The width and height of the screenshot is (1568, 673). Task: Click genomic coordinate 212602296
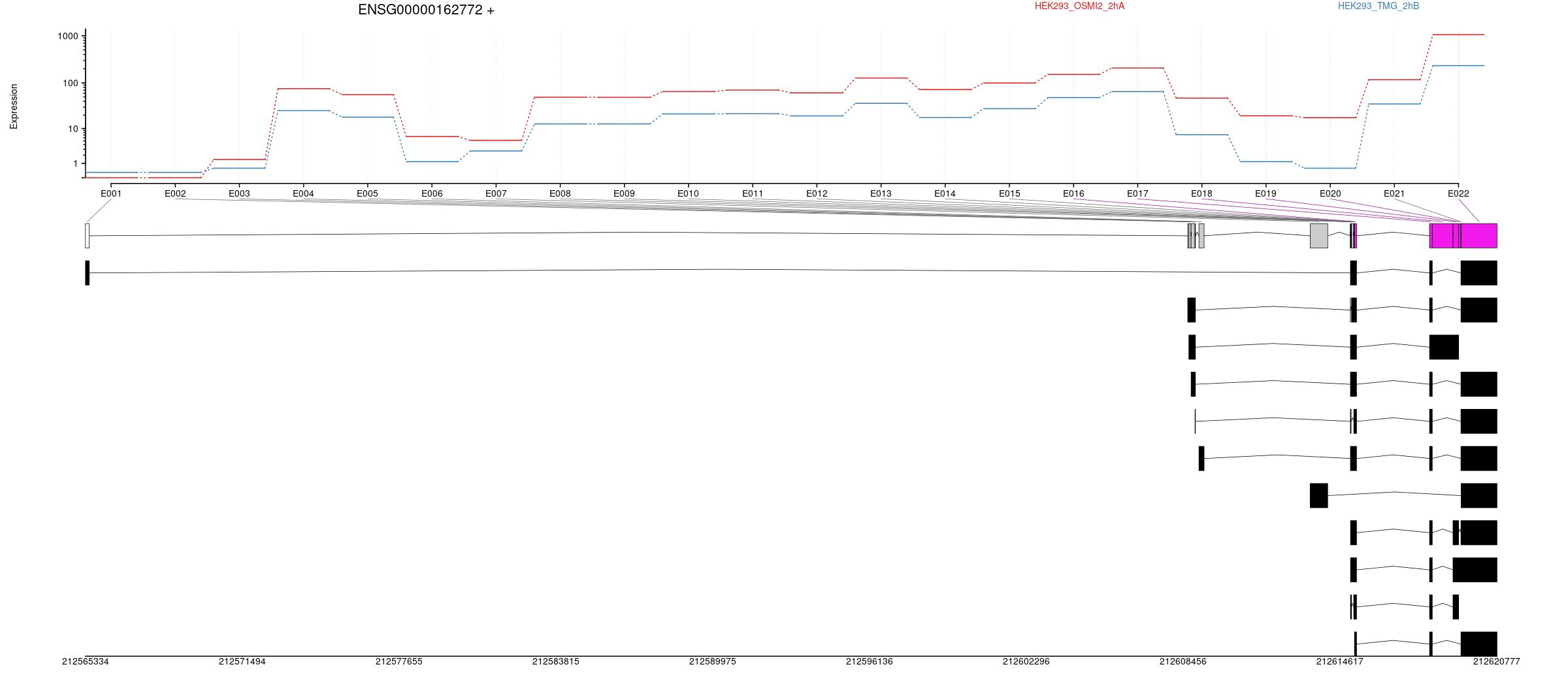[1026, 662]
